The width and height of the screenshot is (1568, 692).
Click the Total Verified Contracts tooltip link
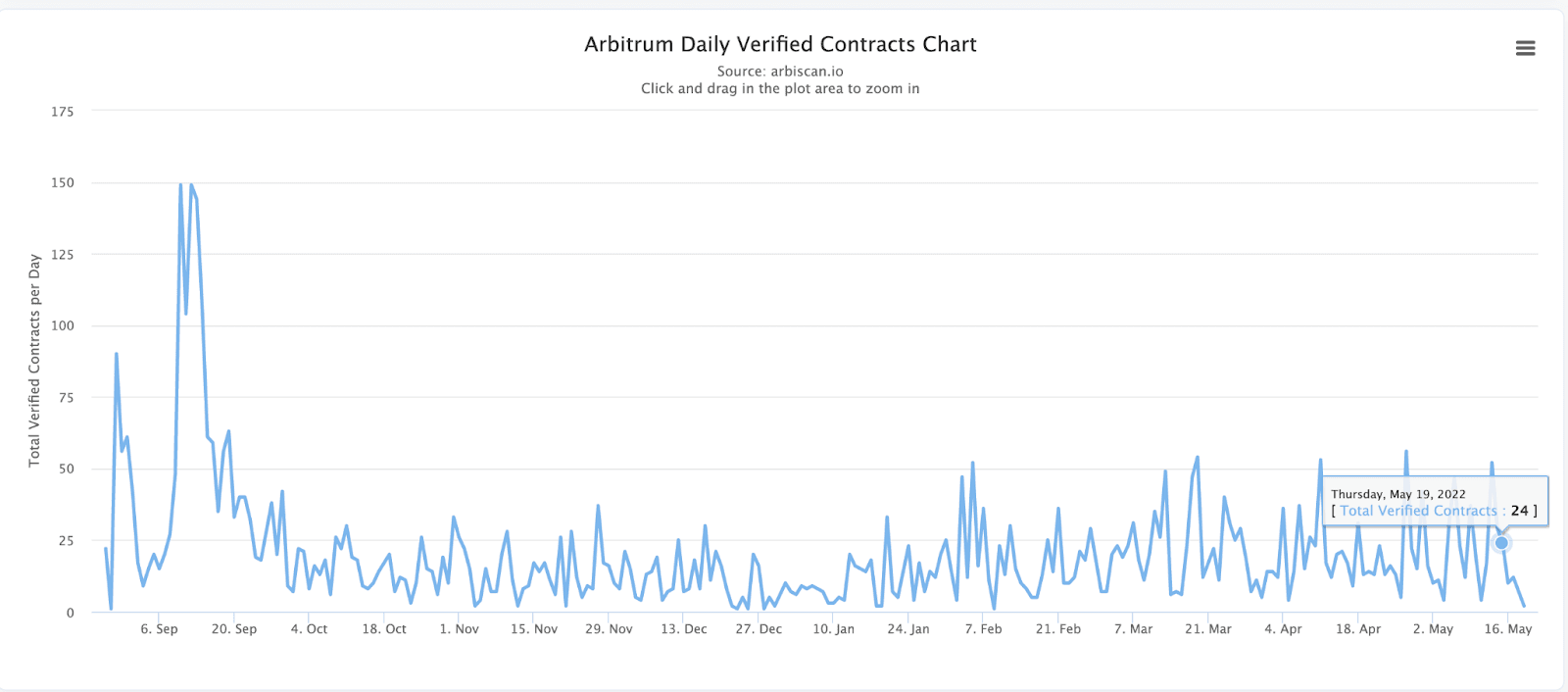coord(1417,511)
